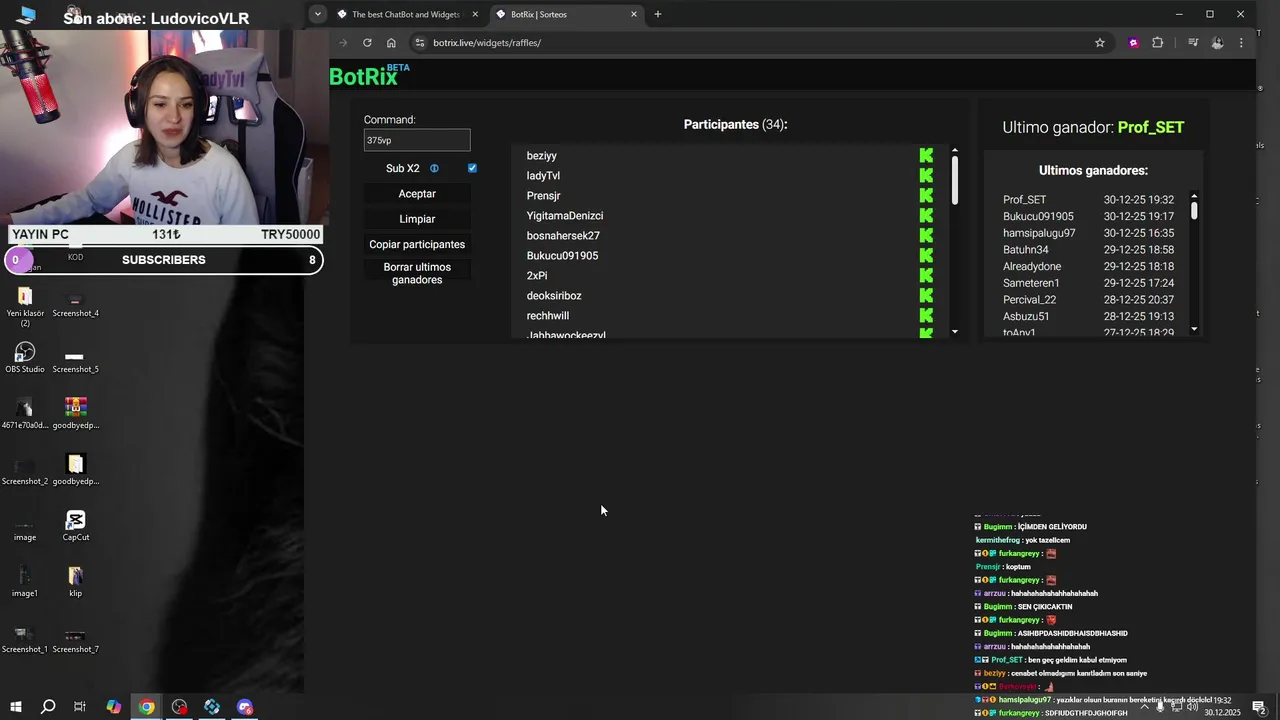Click the Kick icon next to 2xPi
Screen dimensions: 1280x720
point(926,275)
